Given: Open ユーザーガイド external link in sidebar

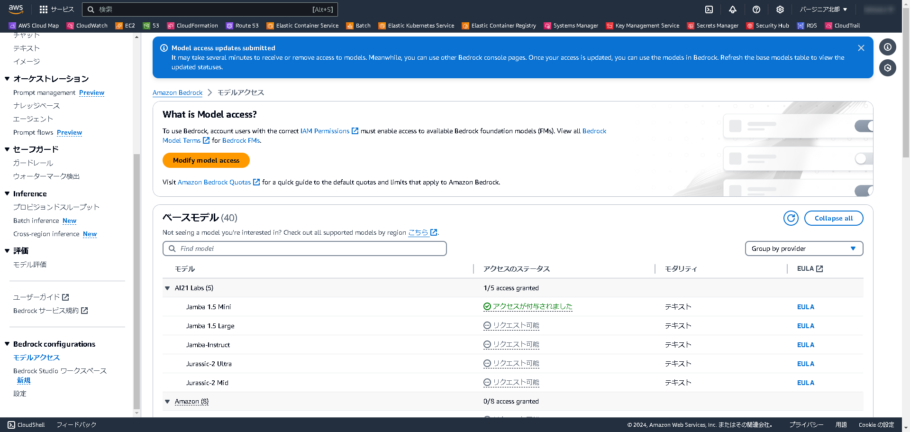Looking at the screenshot, I should pos(41,297).
